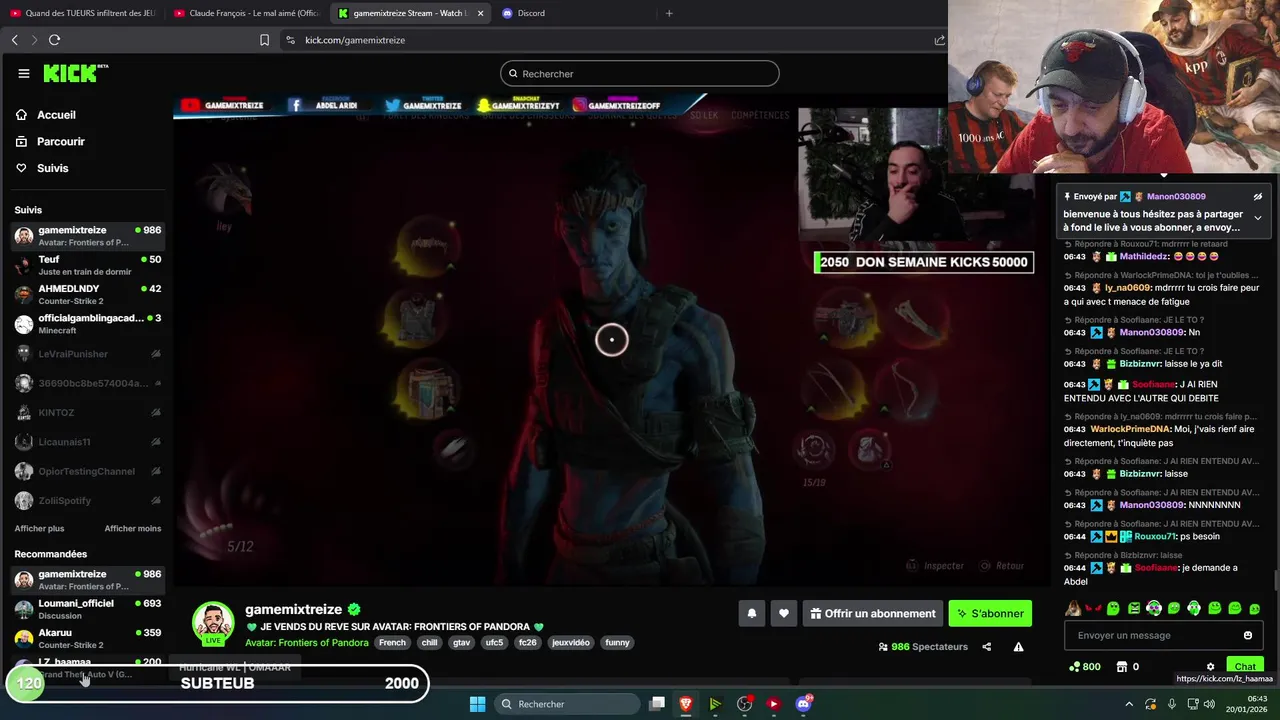
Task: Open the emoji picker in chat input
Action: pos(1248,635)
